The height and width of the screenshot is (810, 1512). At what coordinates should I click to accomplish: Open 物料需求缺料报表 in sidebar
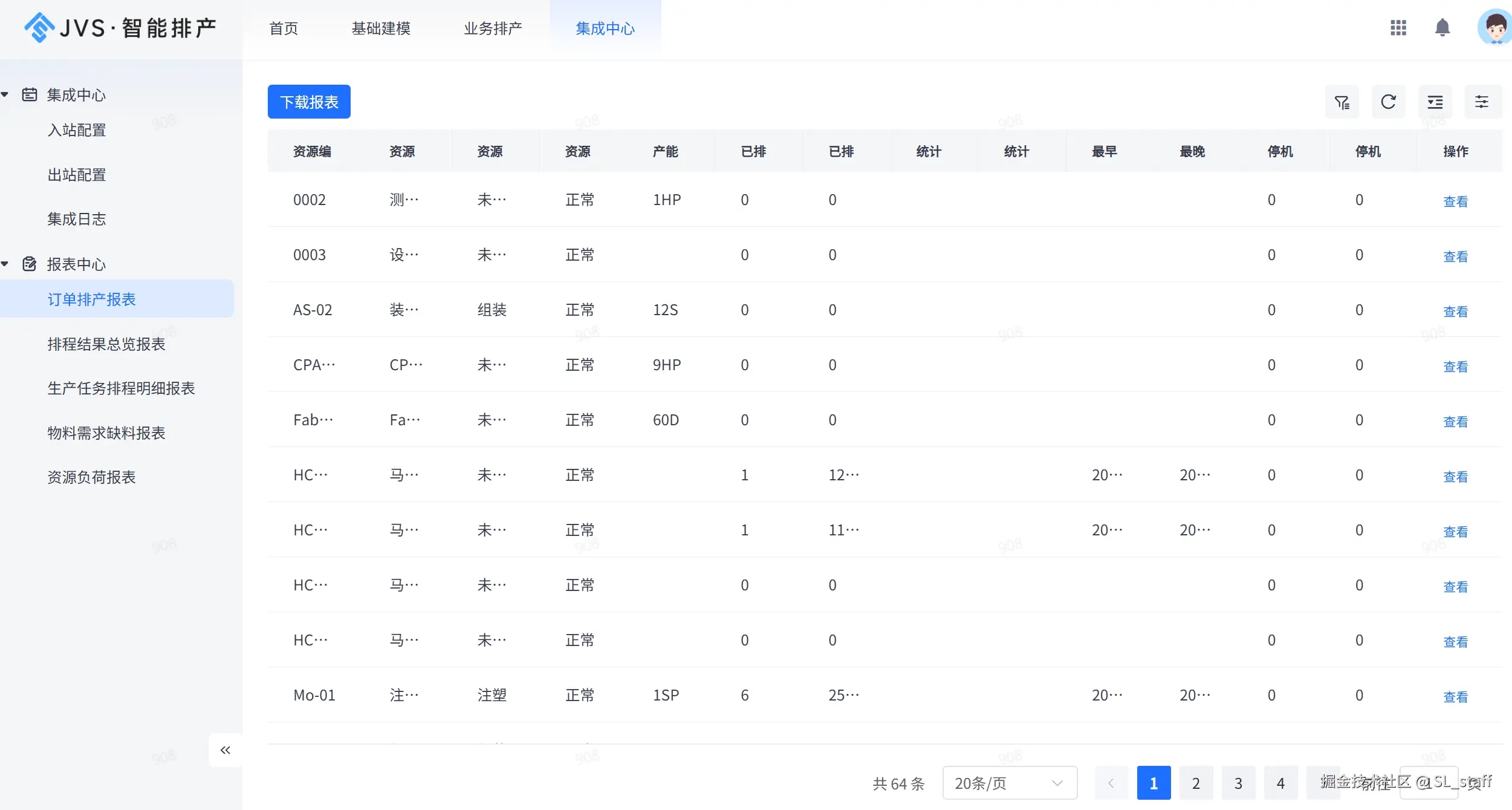(106, 433)
